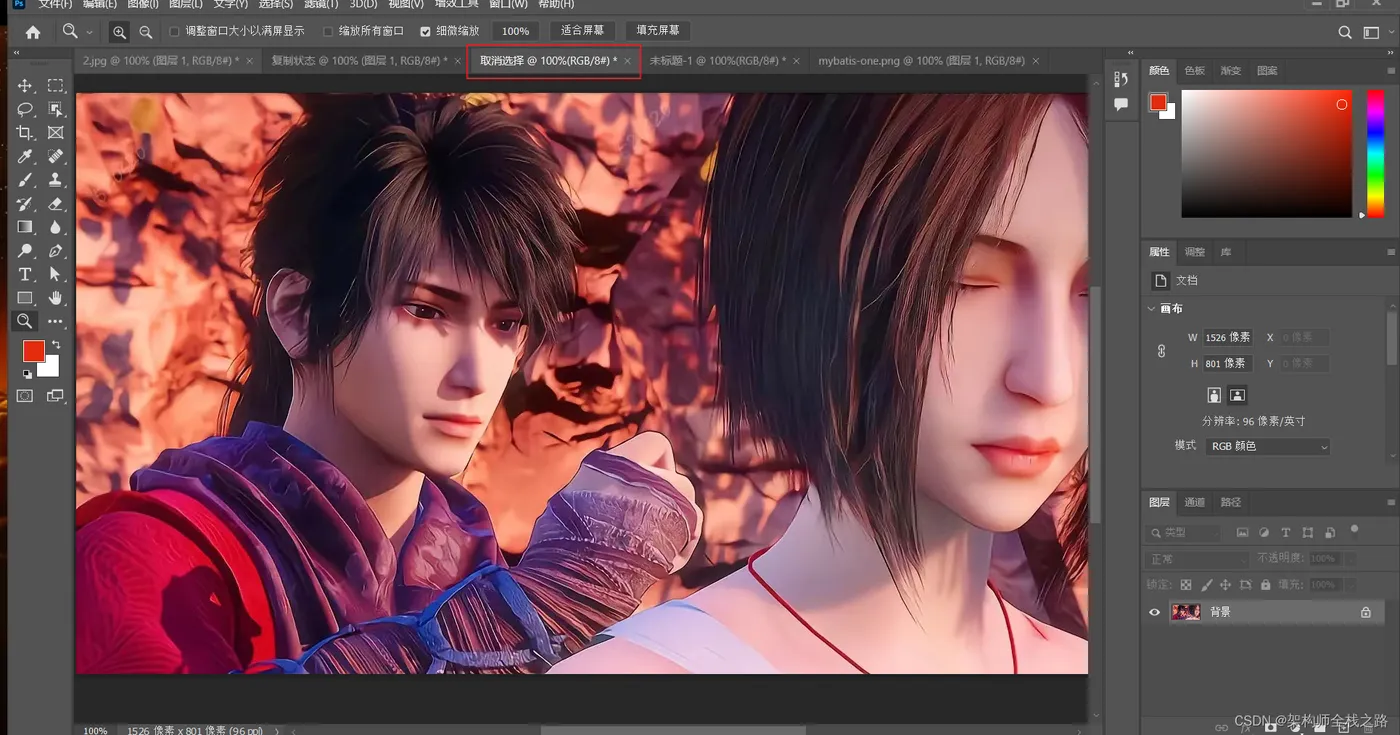Click zoom in magnifier in options bar
The image size is (1400, 735).
click(119, 32)
